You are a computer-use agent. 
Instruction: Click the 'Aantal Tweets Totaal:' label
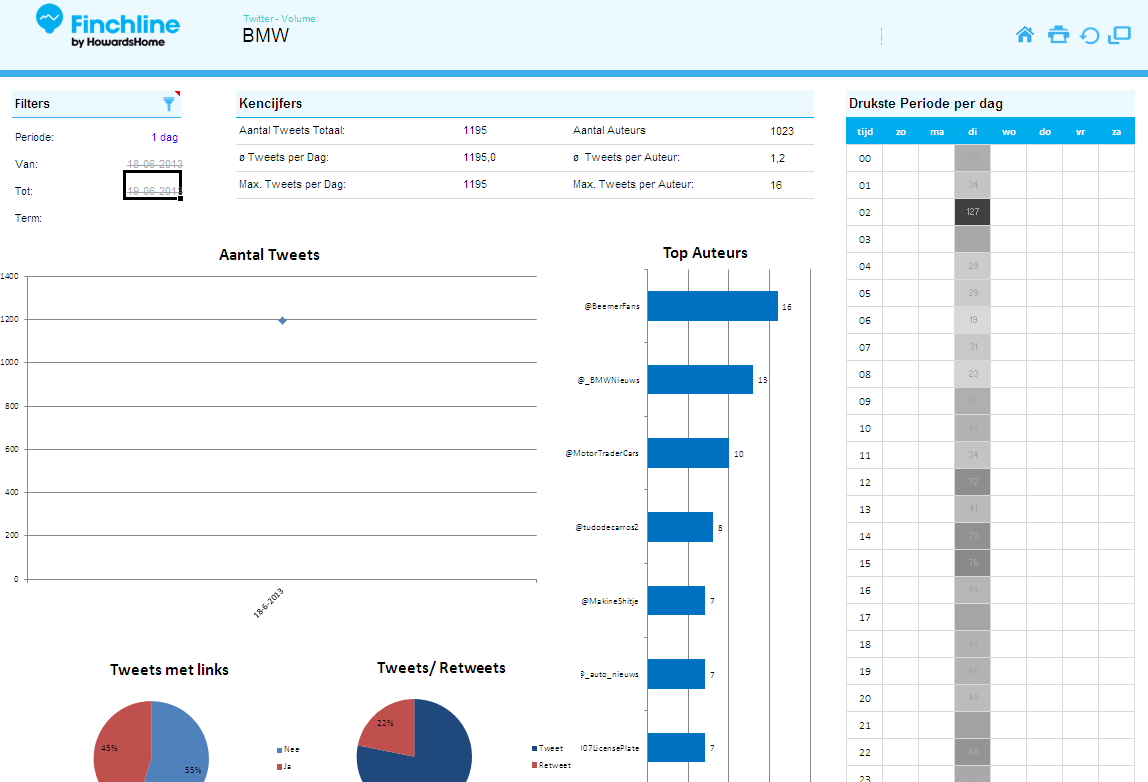tap(291, 130)
